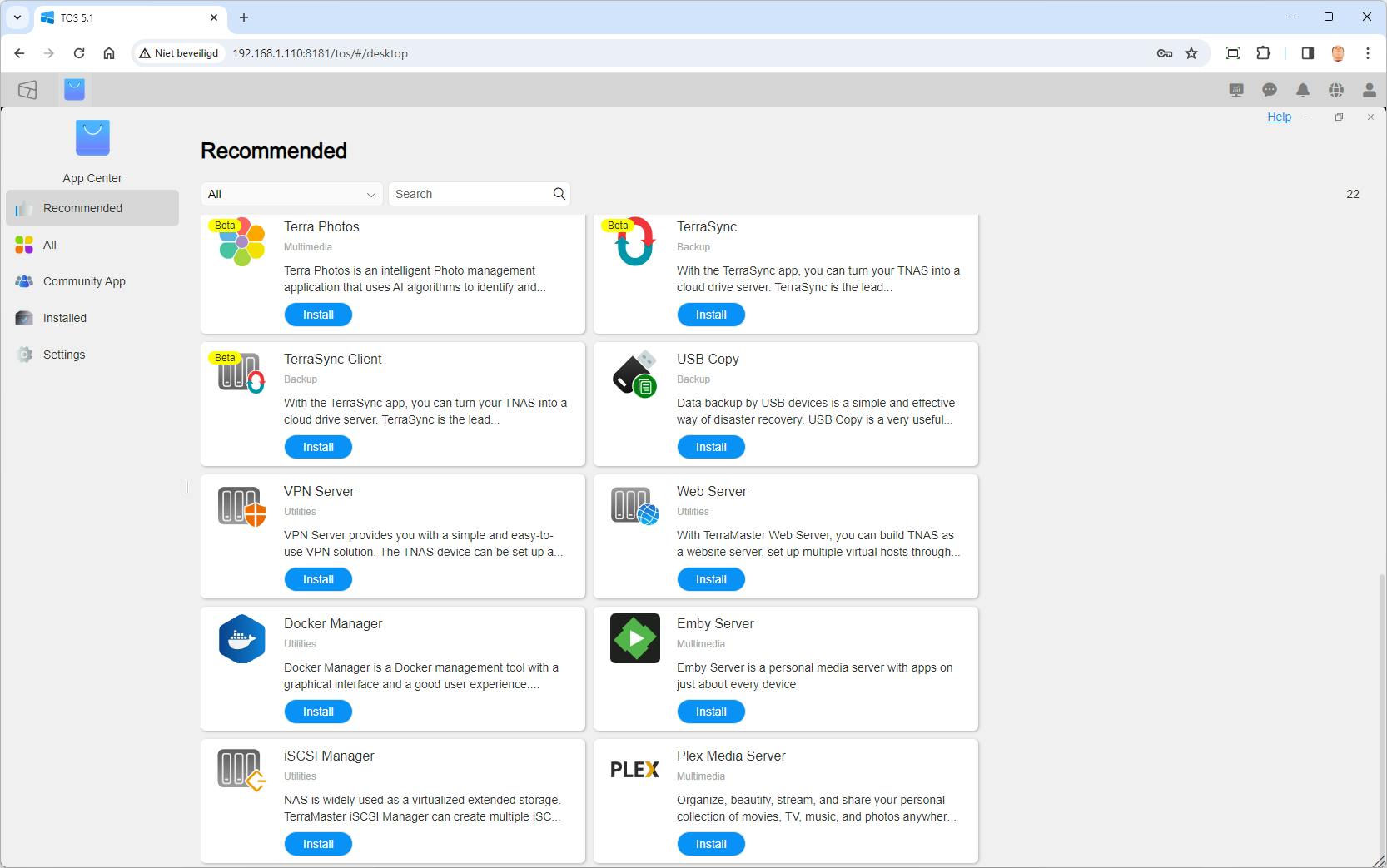
Task: Open the resource monitor icon in the TOS top bar
Action: [1236, 90]
